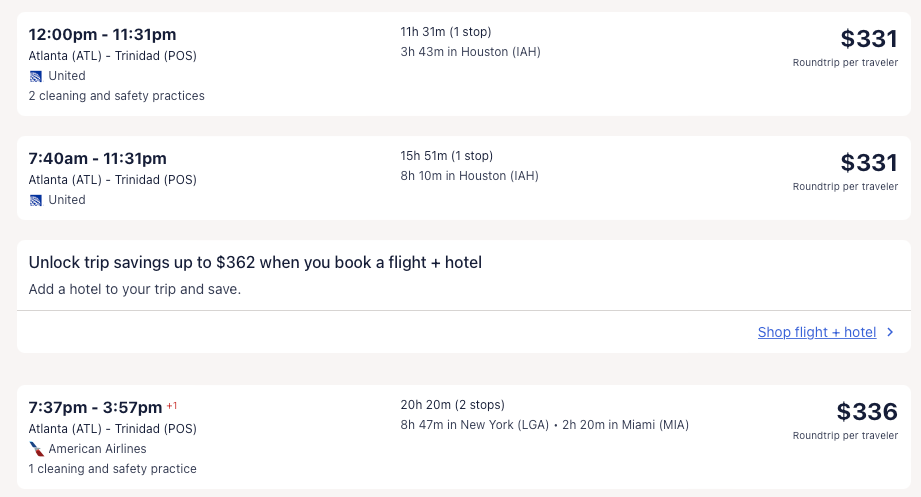Click the Add a hotel to your trip text
The height and width of the screenshot is (497, 921).
coord(135,290)
